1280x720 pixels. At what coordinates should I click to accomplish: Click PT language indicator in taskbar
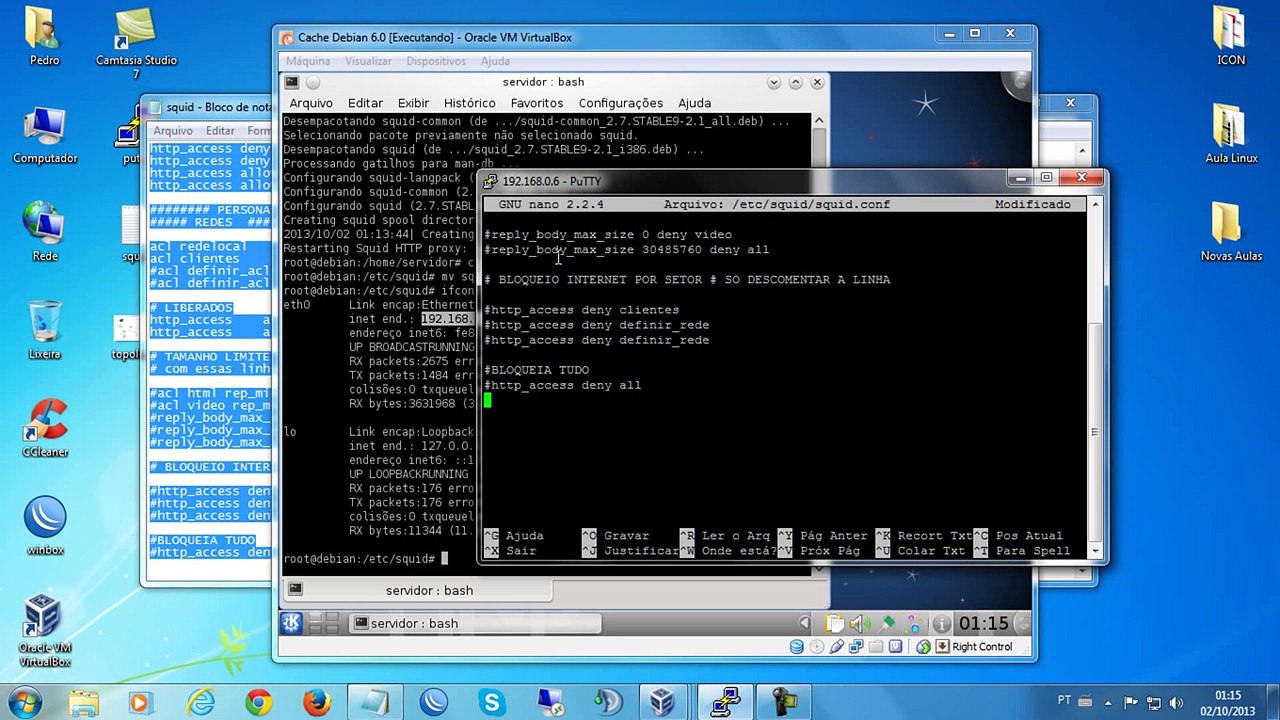1064,700
